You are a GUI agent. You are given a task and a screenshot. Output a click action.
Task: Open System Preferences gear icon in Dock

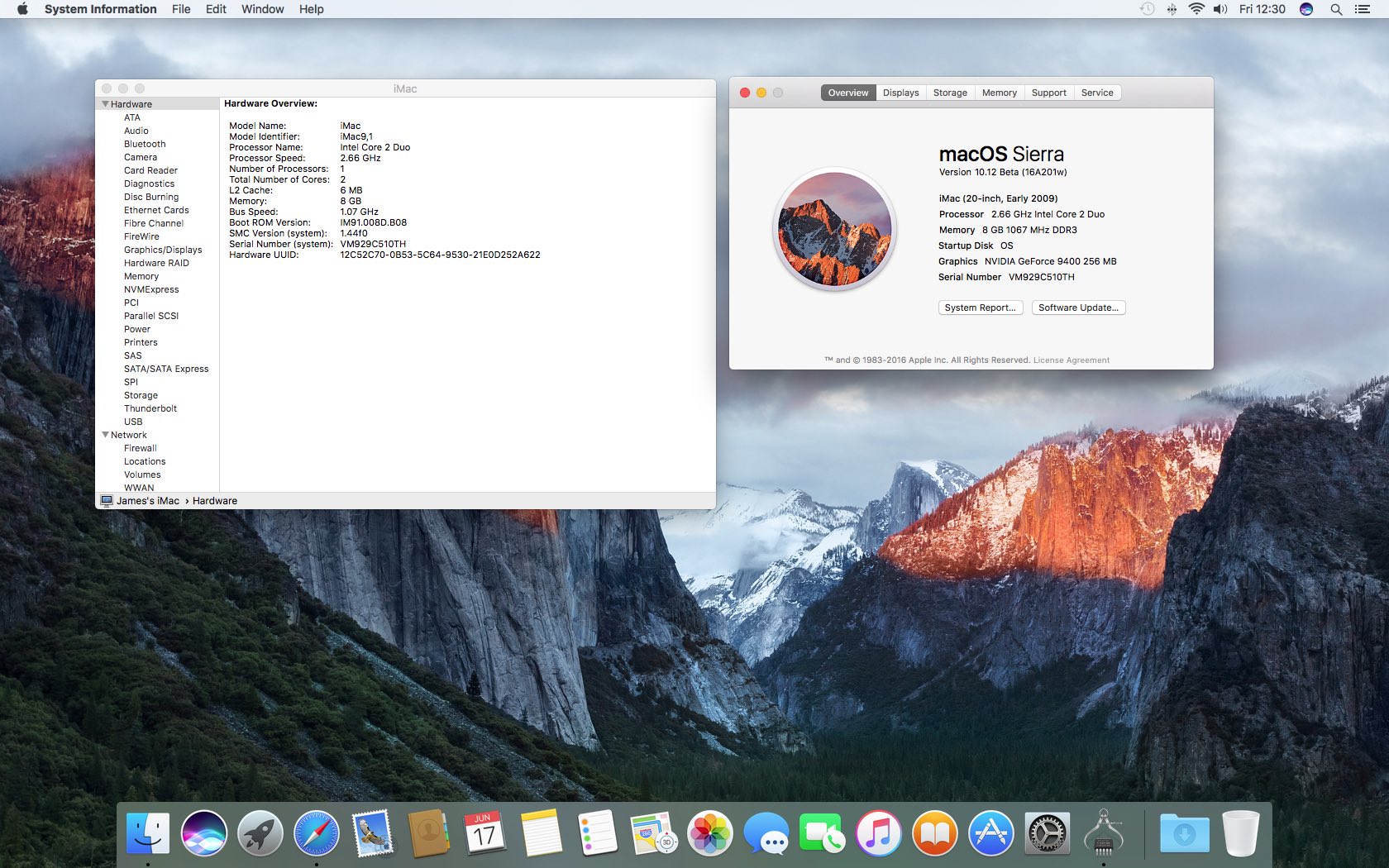pyautogui.click(x=1048, y=832)
